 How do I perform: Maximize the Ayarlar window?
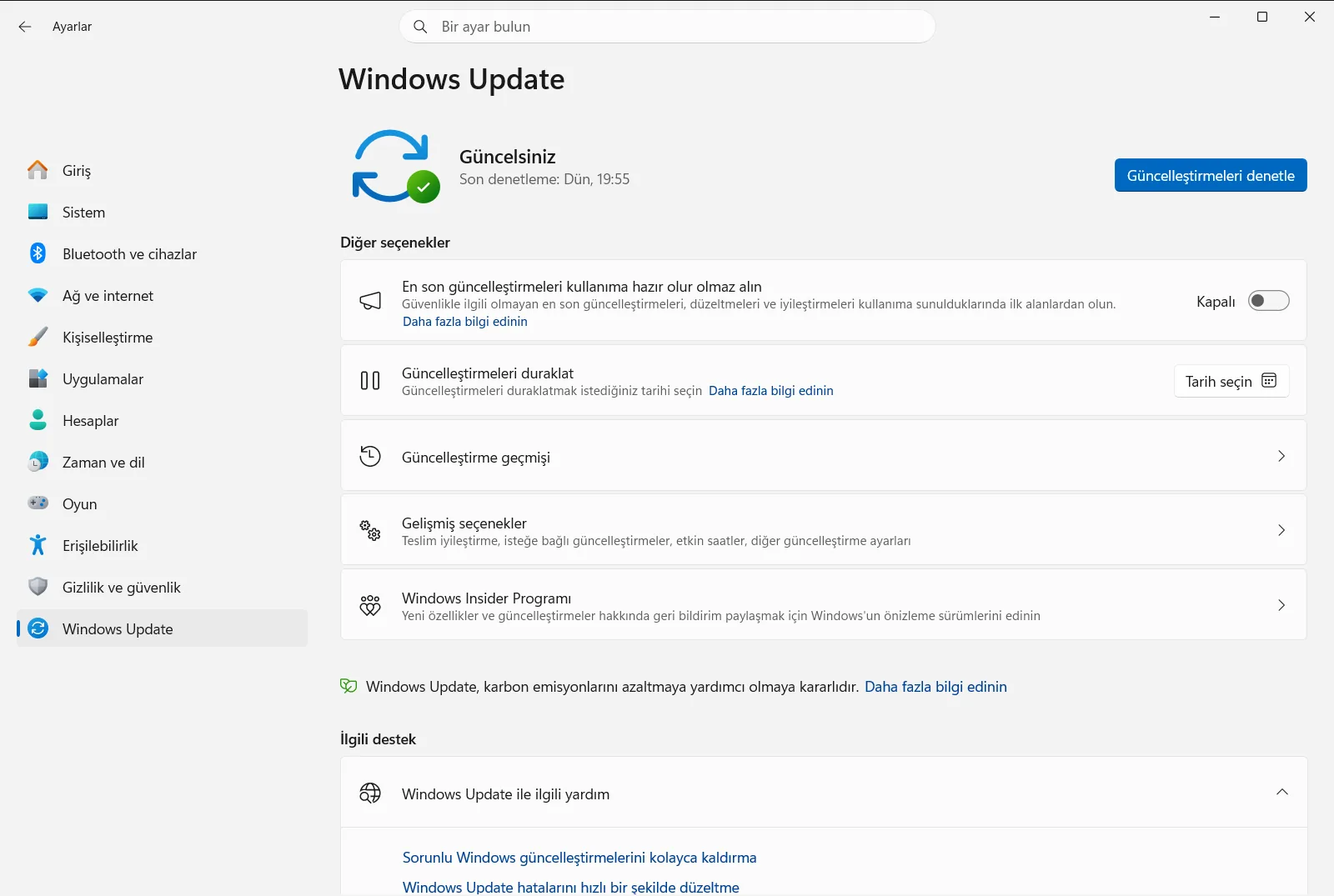(x=1262, y=17)
